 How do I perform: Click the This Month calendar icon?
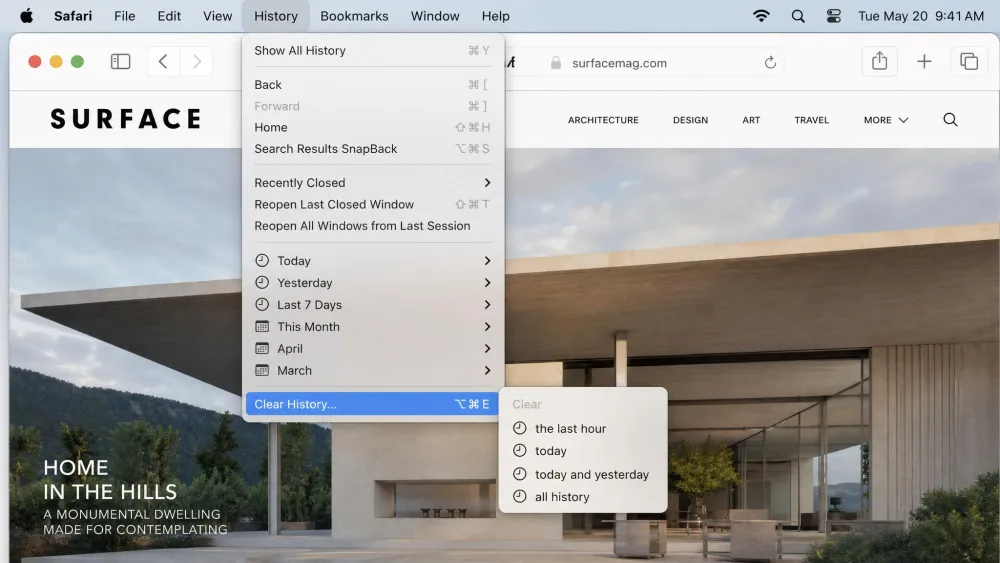pos(262,326)
